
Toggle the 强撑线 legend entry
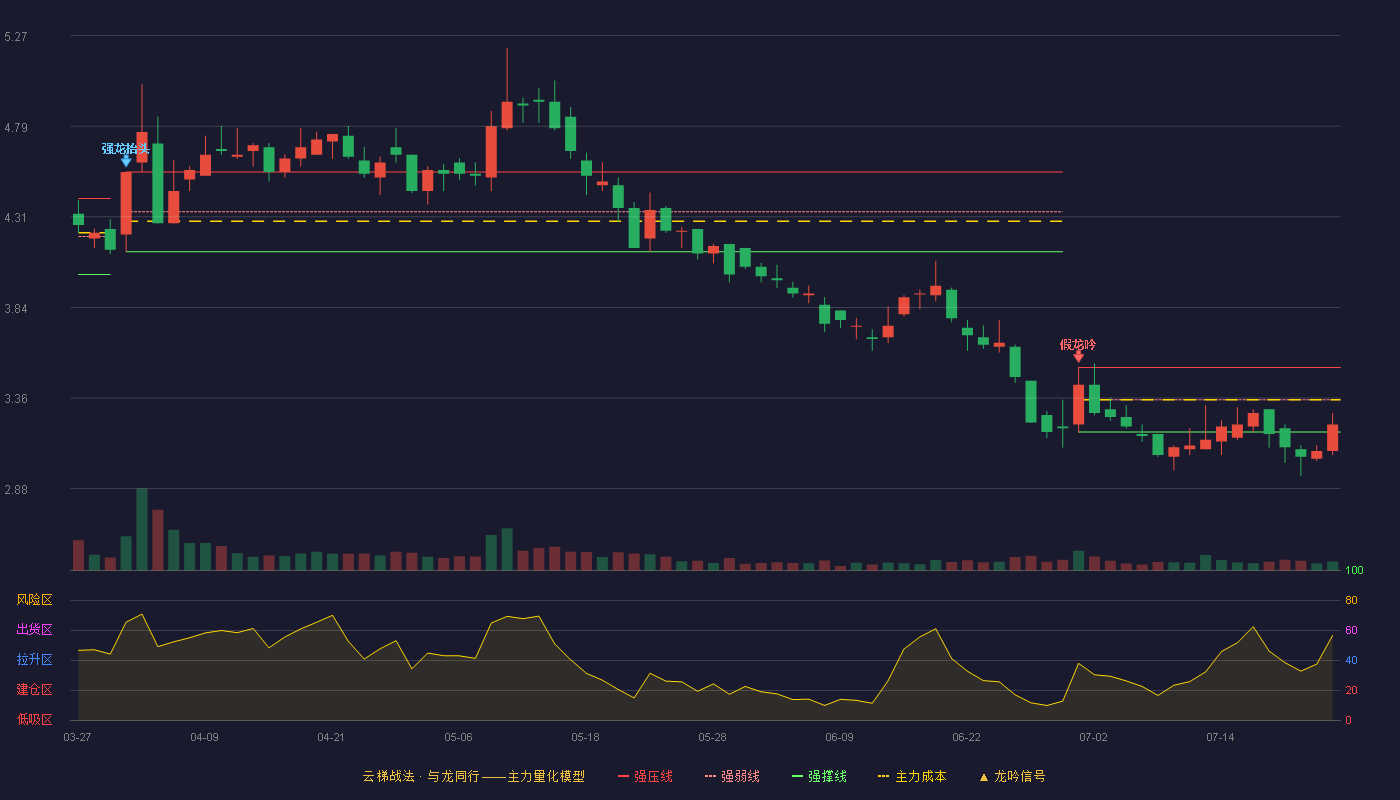[819, 776]
